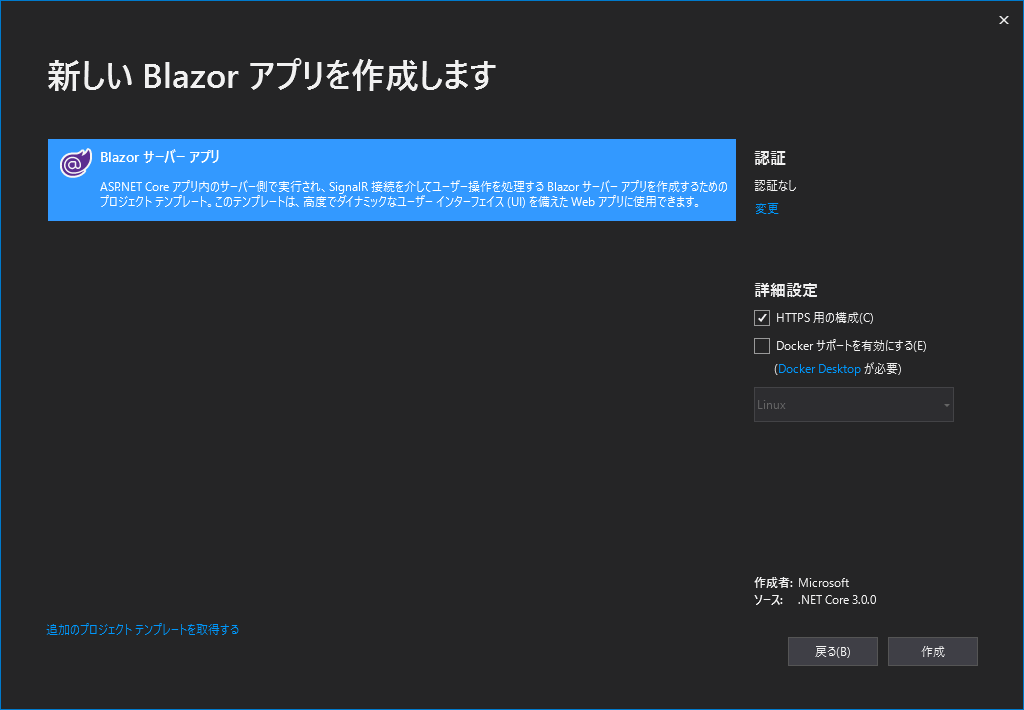Image resolution: width=1024 pixels, height=710 pixels.
Task: Click the 認証 heading
Action: tap(770, 158)
